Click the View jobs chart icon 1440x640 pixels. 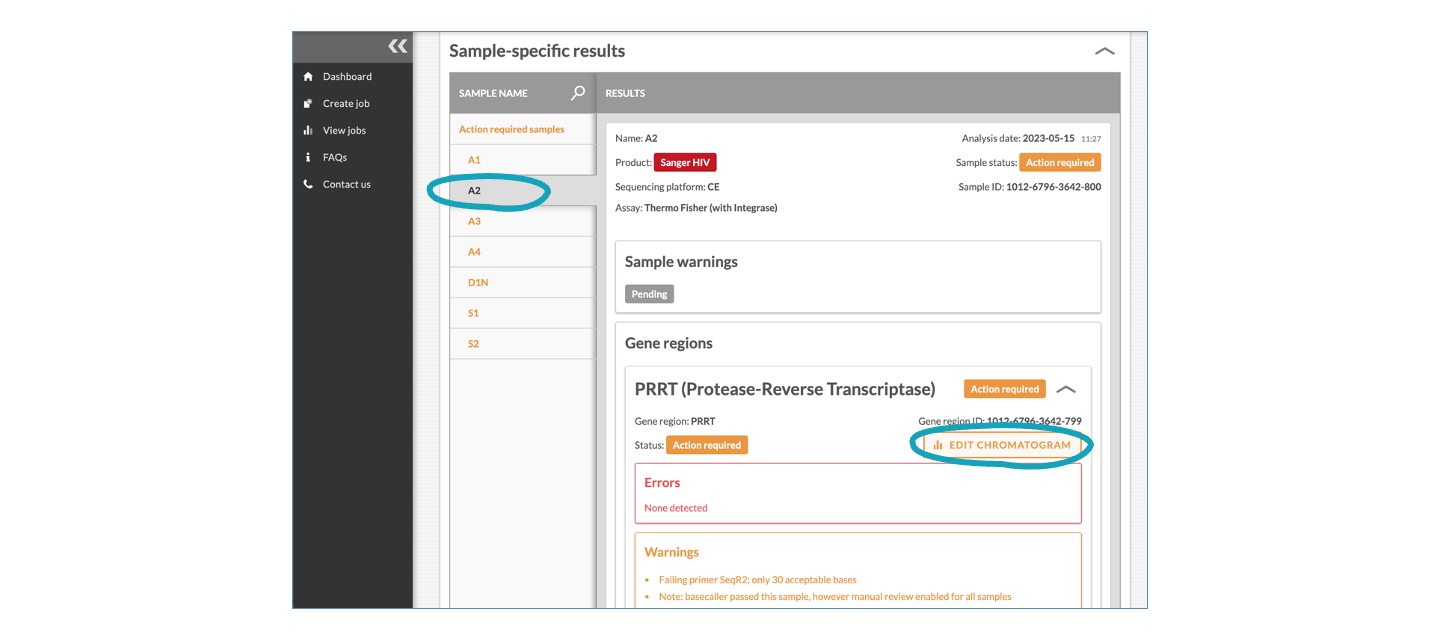308,131
